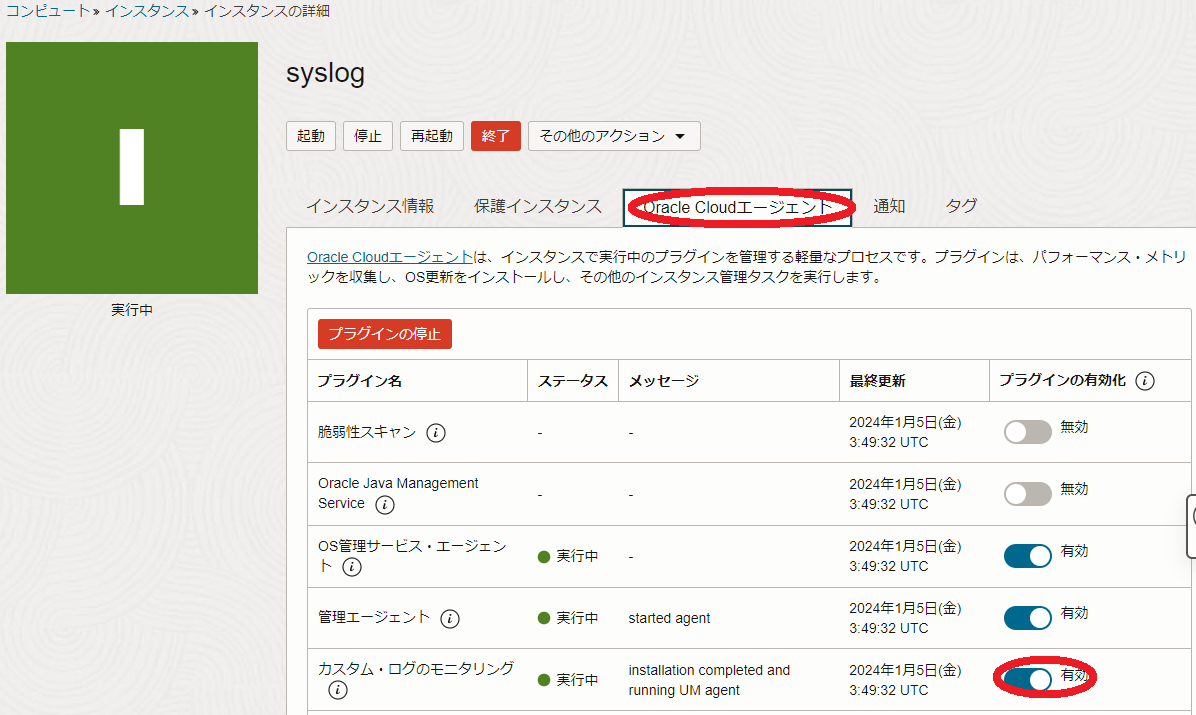Viewport: 1196px width, 715px height.
Task: Click info icon next to 脆弱性スキャン
Action: point(436,433)
